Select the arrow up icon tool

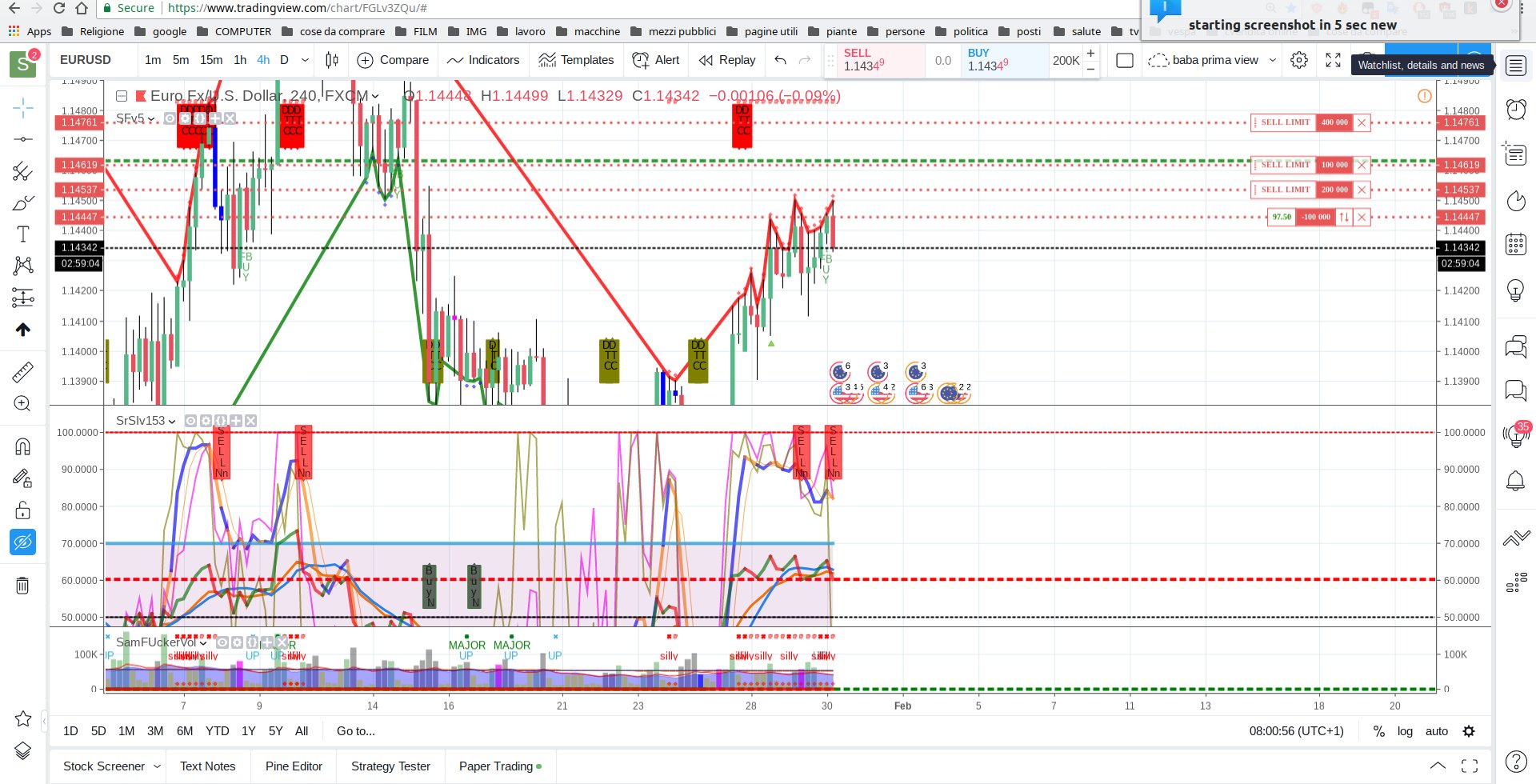click(23, 330)
